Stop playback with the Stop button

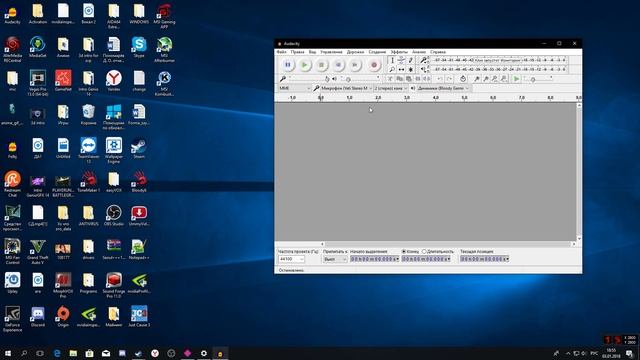pyautogui.click(x=321, y=65)
